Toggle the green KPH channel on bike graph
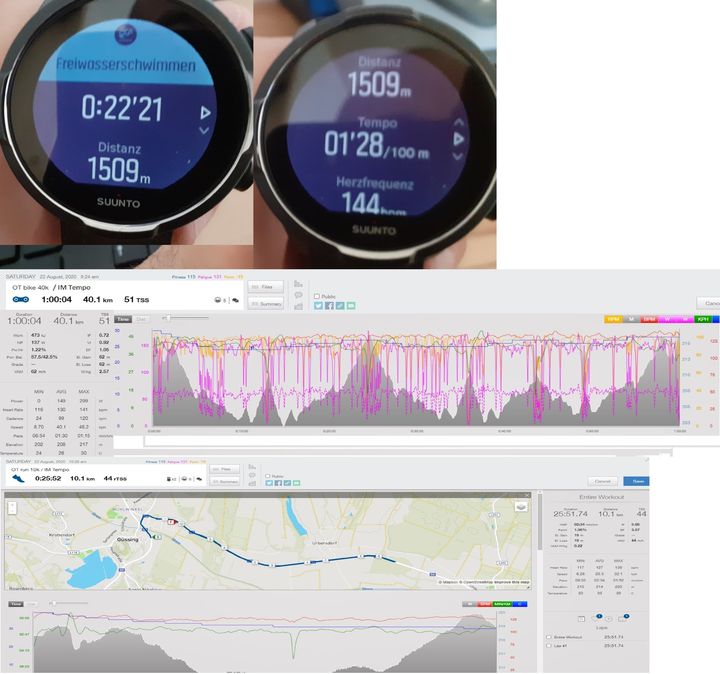The width and height of the screenshot is (720, 674). [x=703, y=319]
